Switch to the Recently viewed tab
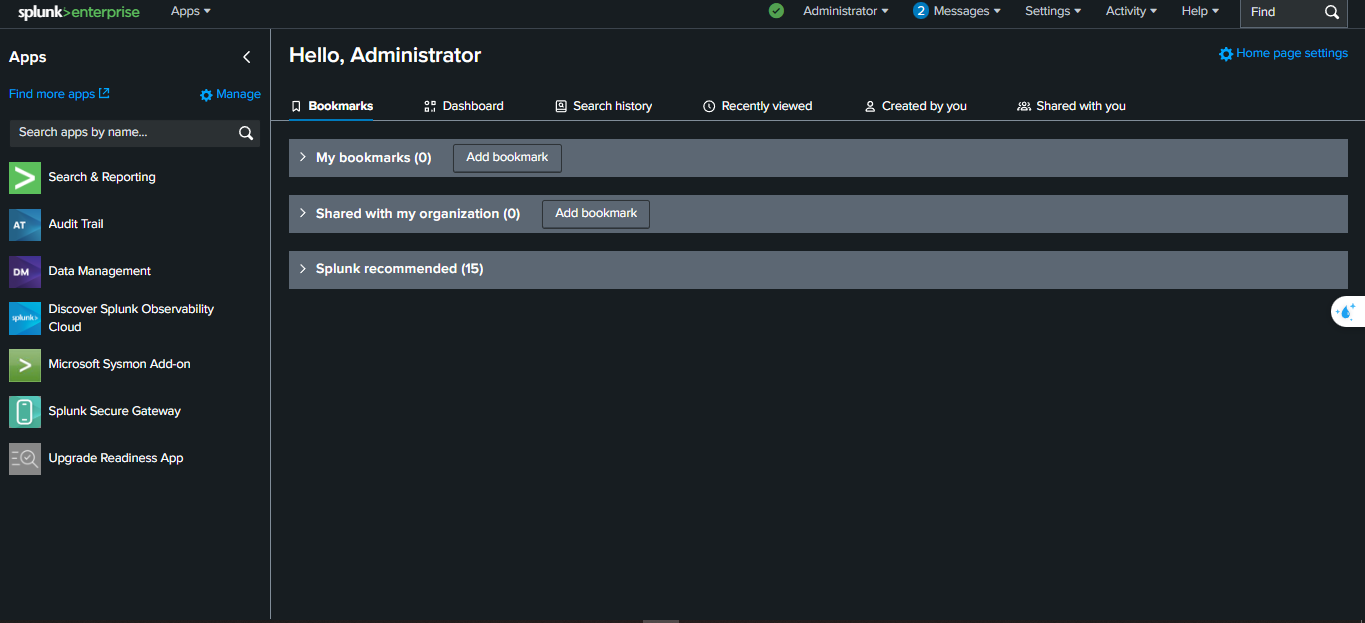This screenshot has width=1365, height=623. tap(757, 105)
